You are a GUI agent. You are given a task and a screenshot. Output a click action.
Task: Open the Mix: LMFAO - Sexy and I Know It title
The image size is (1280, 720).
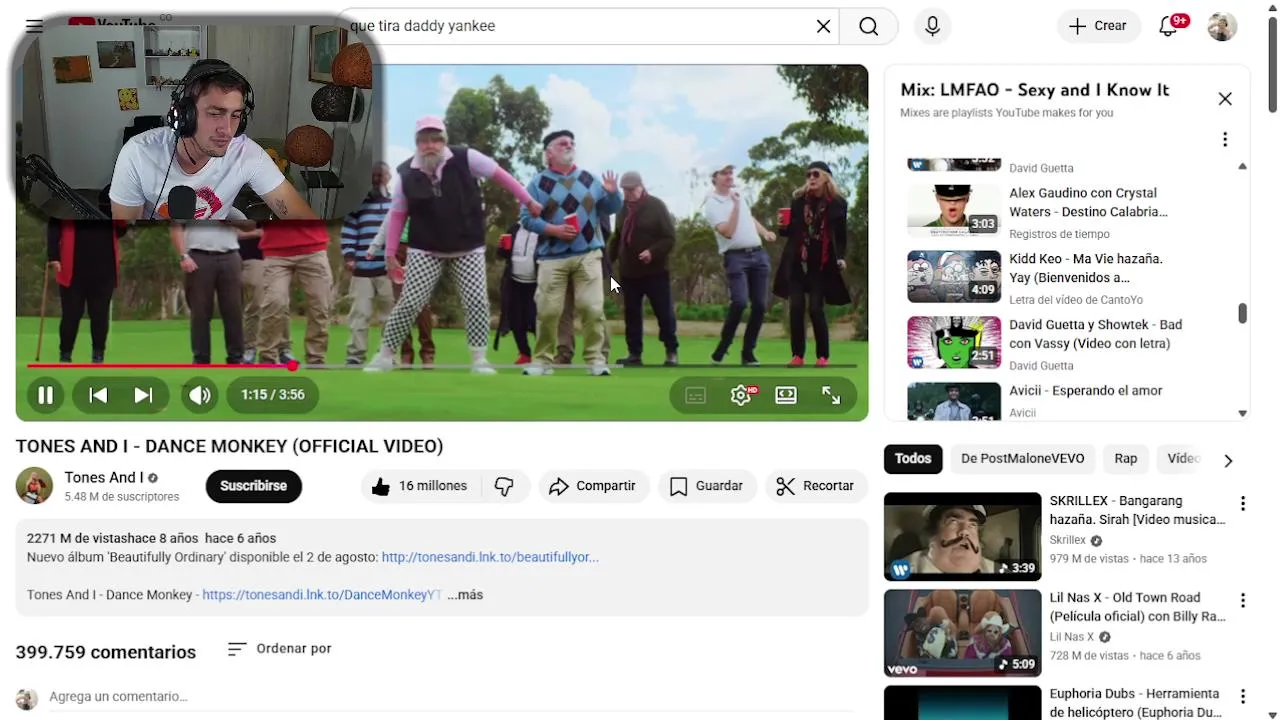coord(1035,90)
